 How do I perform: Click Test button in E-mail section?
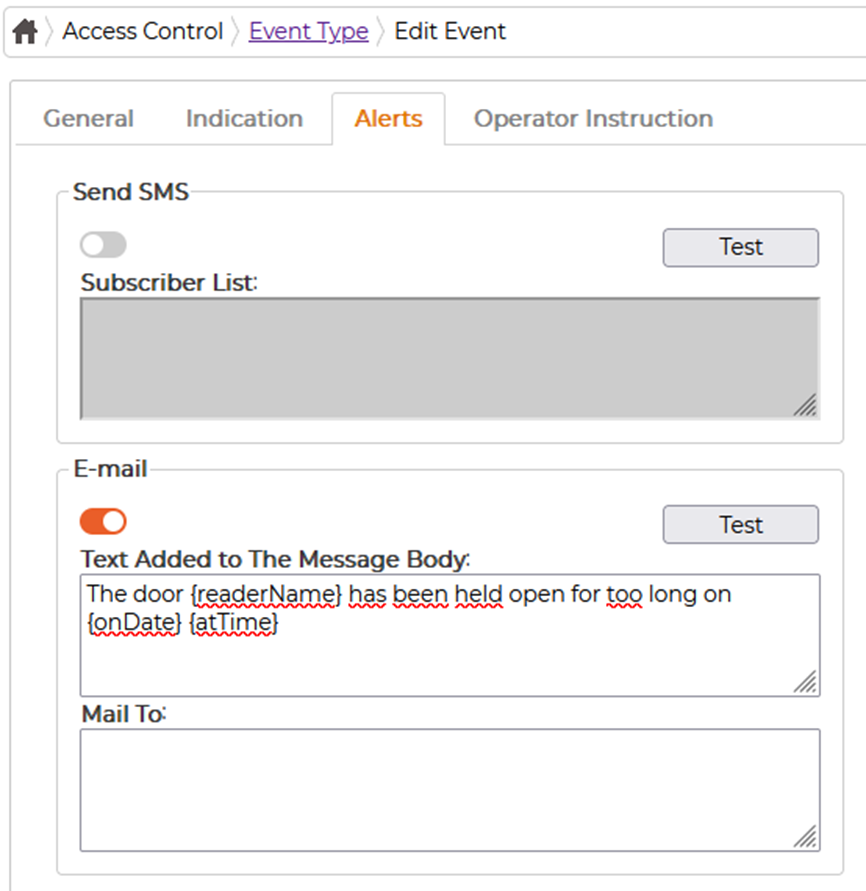[740, 524]
